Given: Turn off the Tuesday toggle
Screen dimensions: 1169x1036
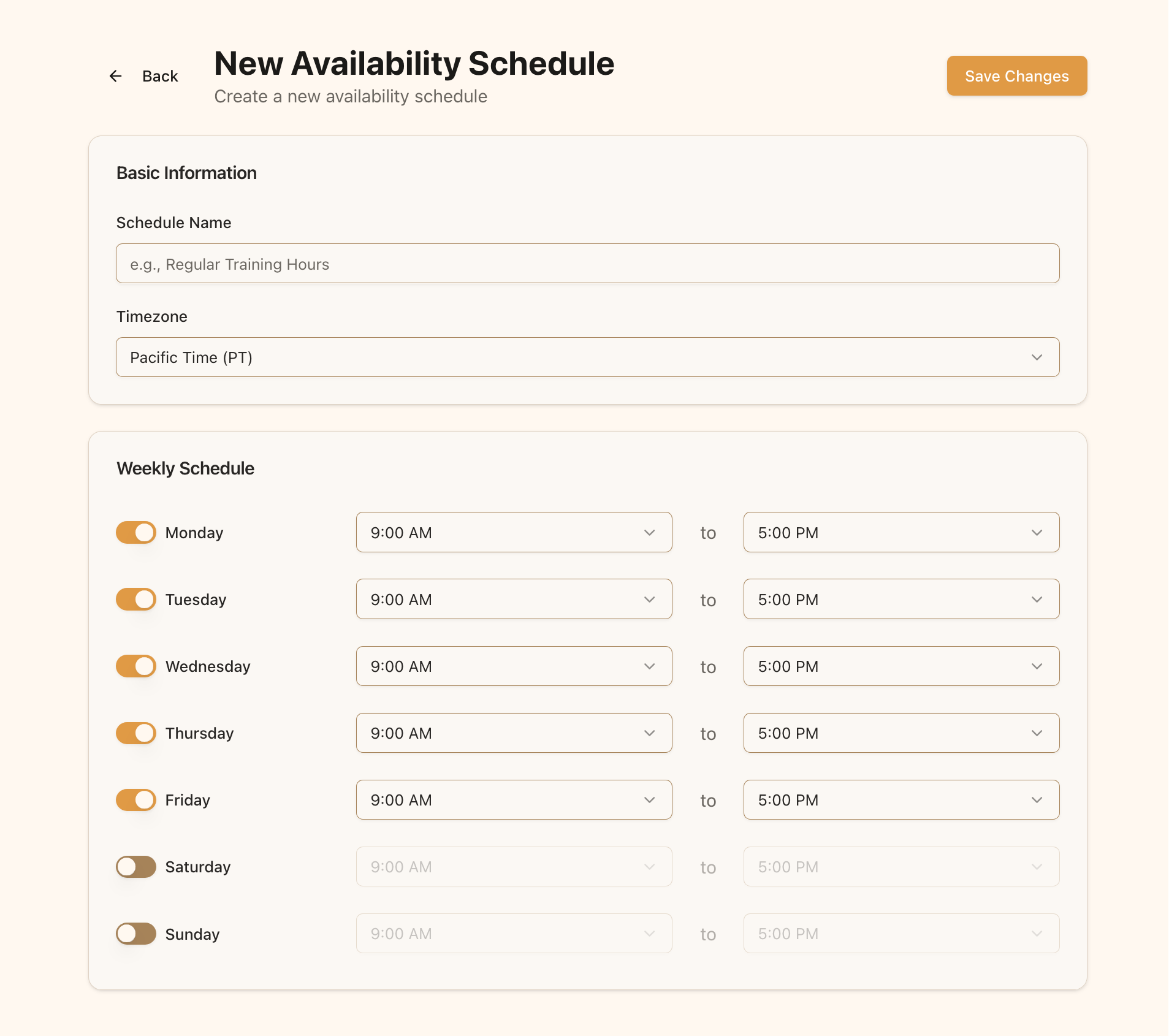Looking at the screenshot, I should click(x=135, y=599).
